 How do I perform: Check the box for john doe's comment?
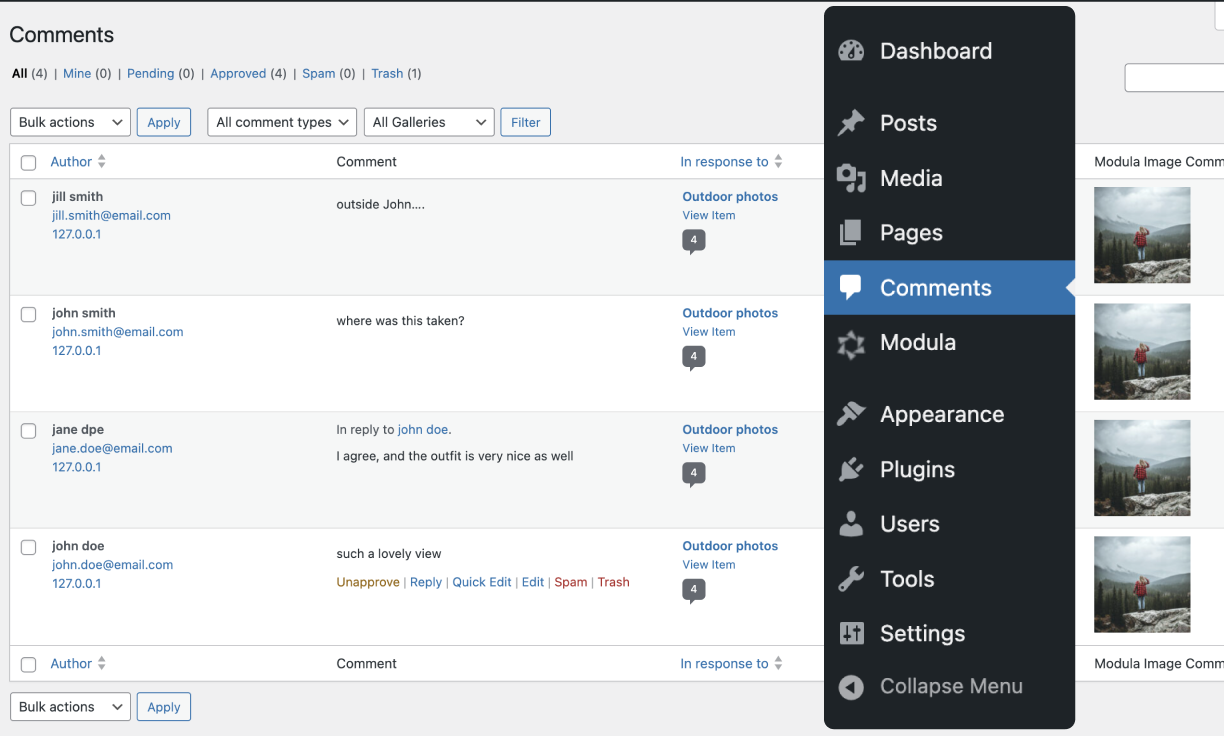click(x=29, y=547)
